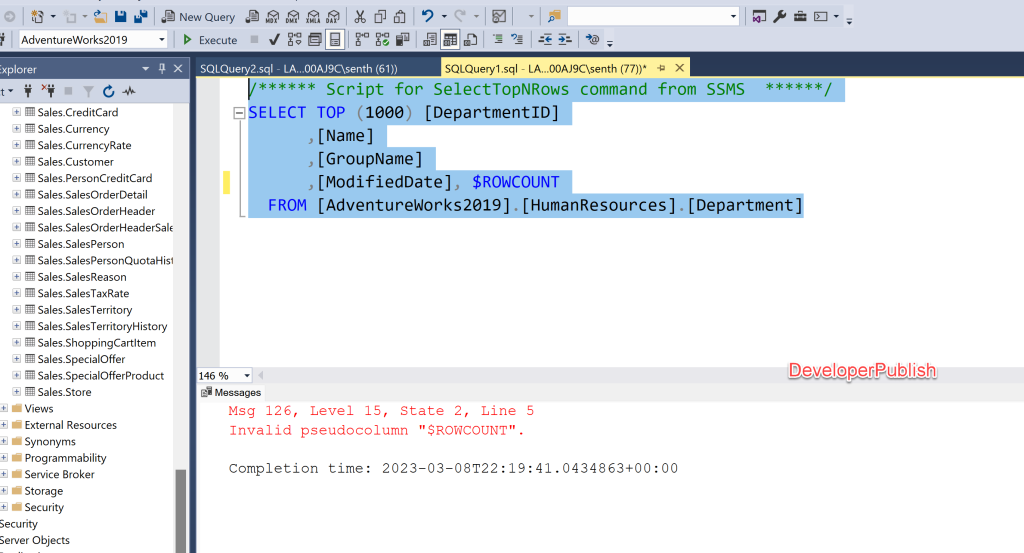
Task: Click the Undo arrow icon
Action: (x=428, y=16)
